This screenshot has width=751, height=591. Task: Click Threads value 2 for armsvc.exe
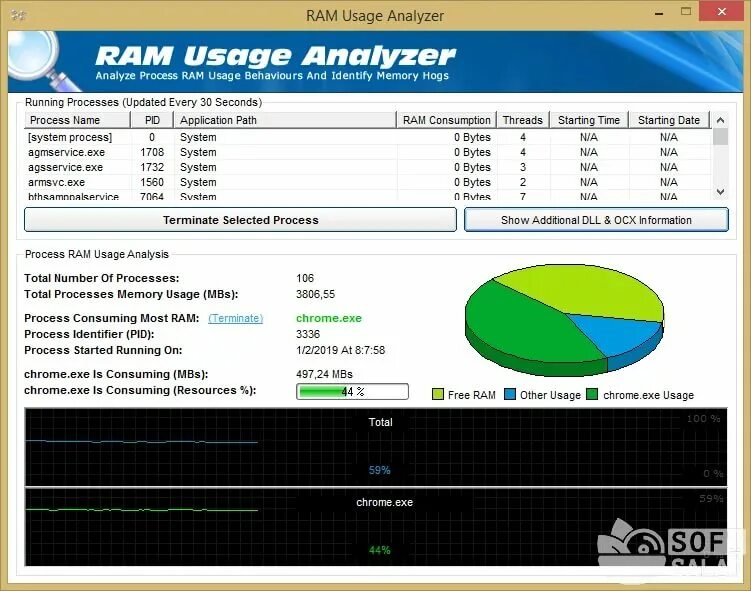[x=523, y=182]
